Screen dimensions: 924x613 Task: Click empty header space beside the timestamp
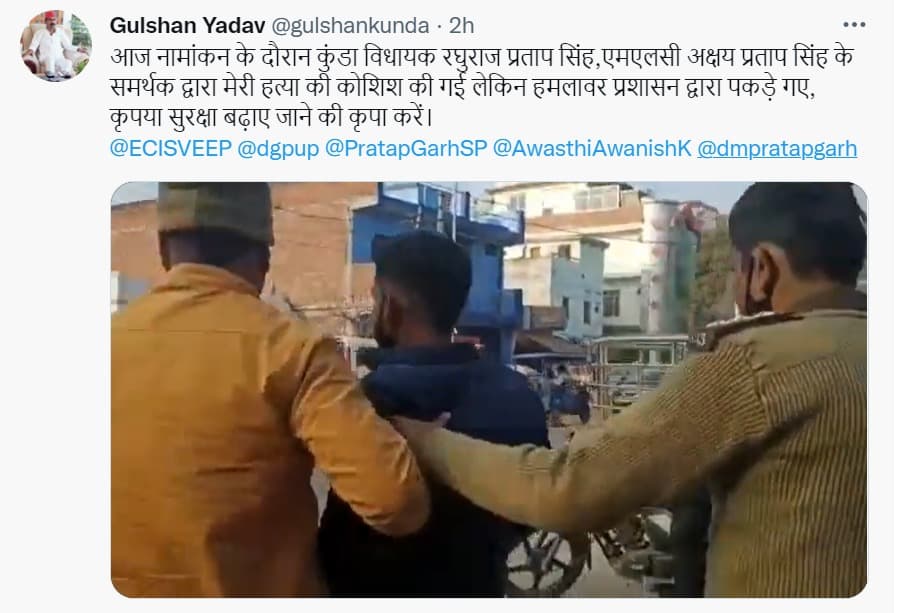click(654, 25)
